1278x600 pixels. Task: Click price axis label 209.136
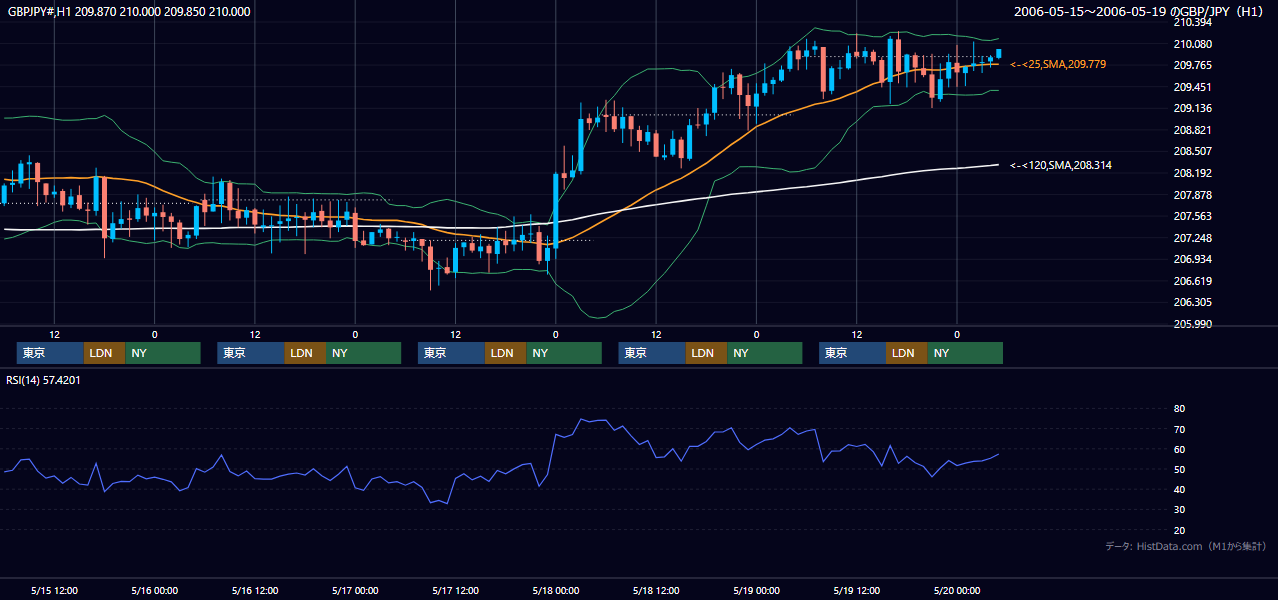tap(1192, 108)
